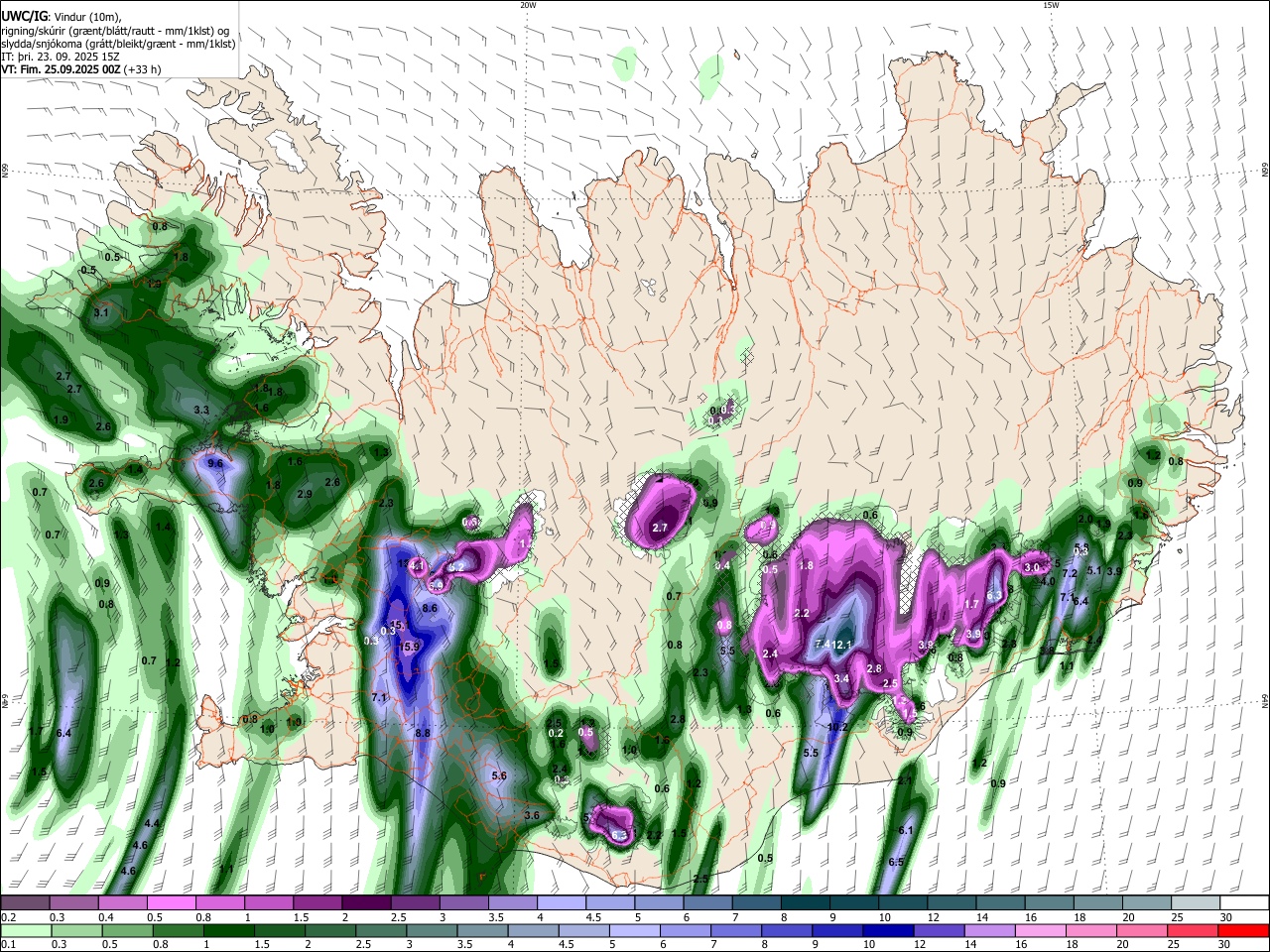Viewport: 1270px width, 952px height.
Task: Select the lavender 3.5 snow-scale swatch
Action: [513, 902]
